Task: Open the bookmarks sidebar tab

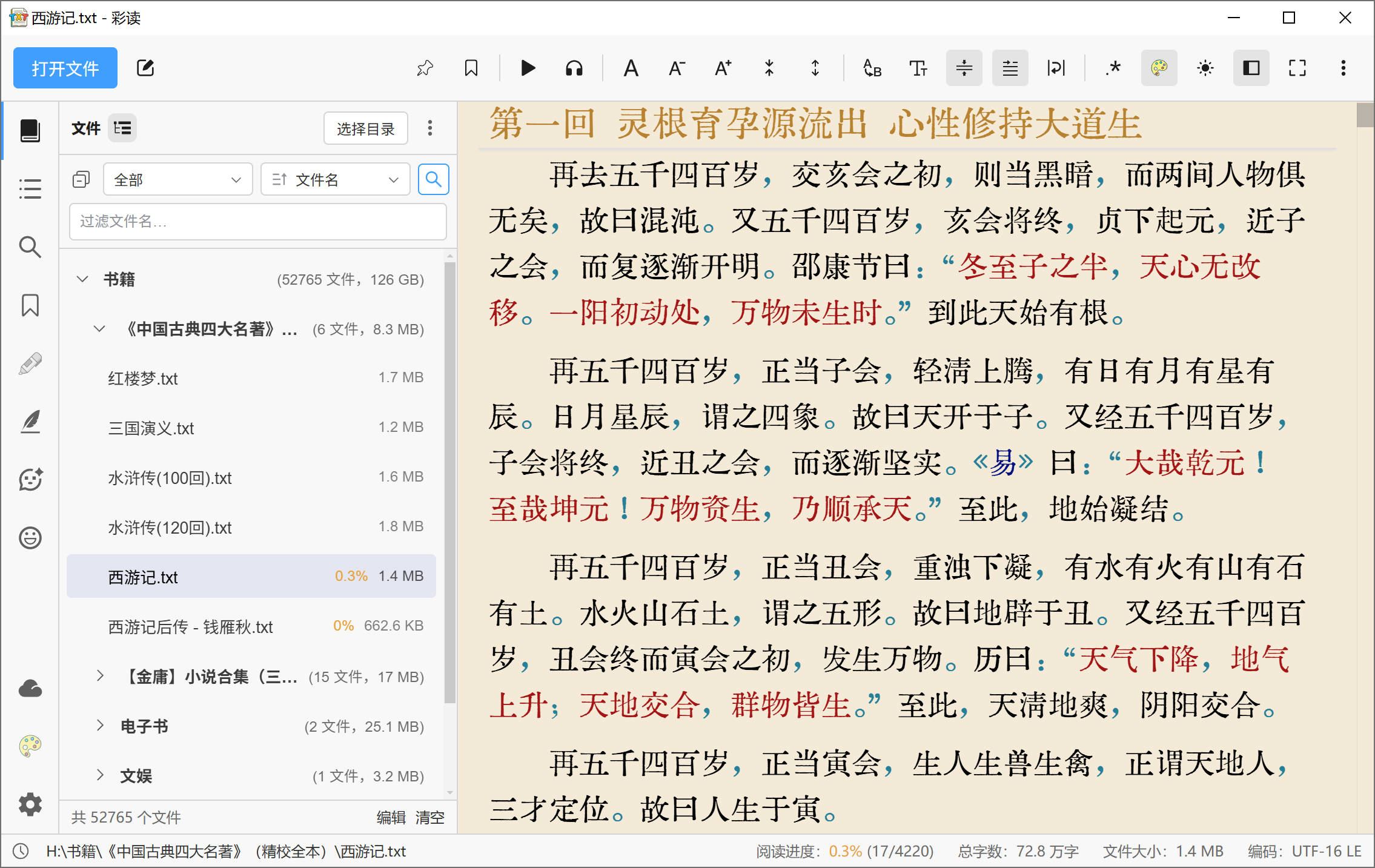Action: pos(30,305)
